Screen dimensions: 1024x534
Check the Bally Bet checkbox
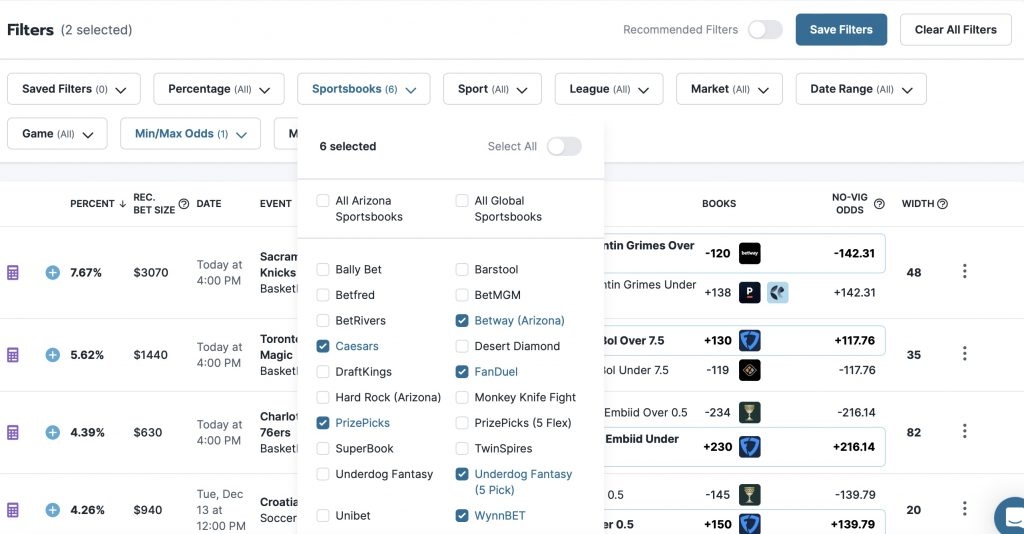coord(323,269)
